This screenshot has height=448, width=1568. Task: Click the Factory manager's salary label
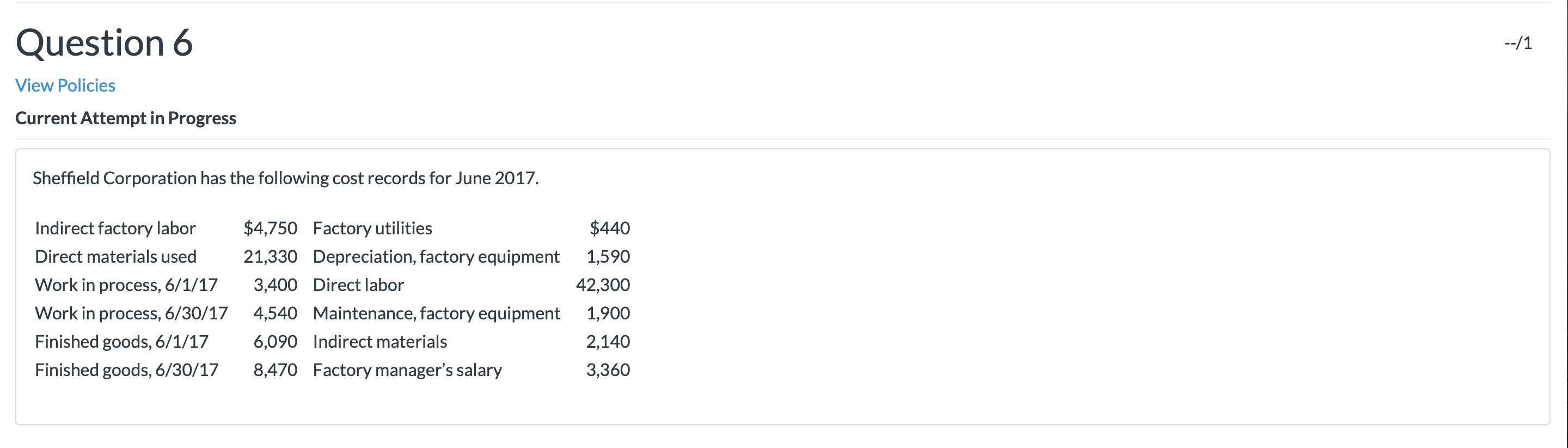(x=407, y=370)
